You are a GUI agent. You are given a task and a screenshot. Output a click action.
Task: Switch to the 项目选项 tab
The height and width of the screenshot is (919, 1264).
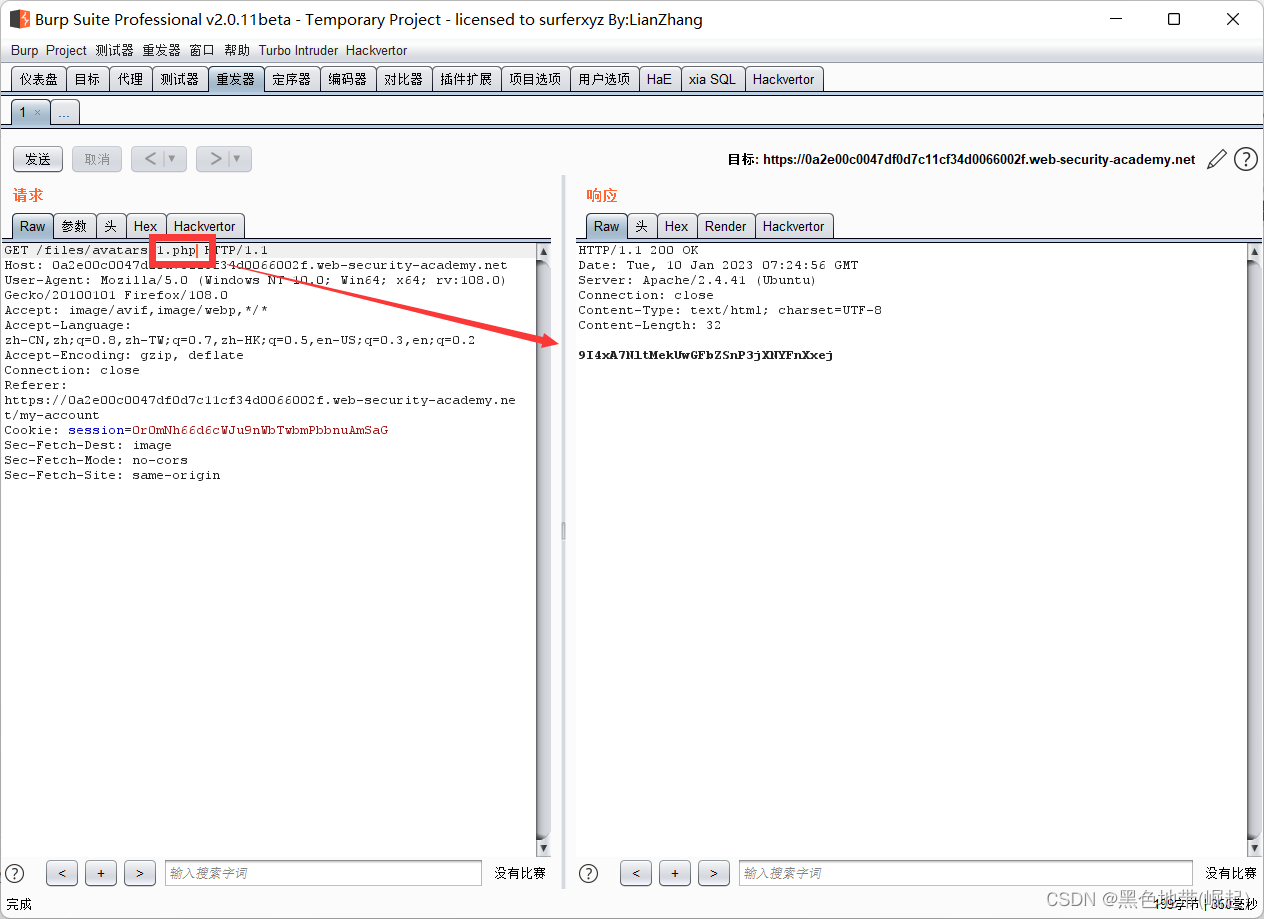pyautogui.click(x=535, y=79)
